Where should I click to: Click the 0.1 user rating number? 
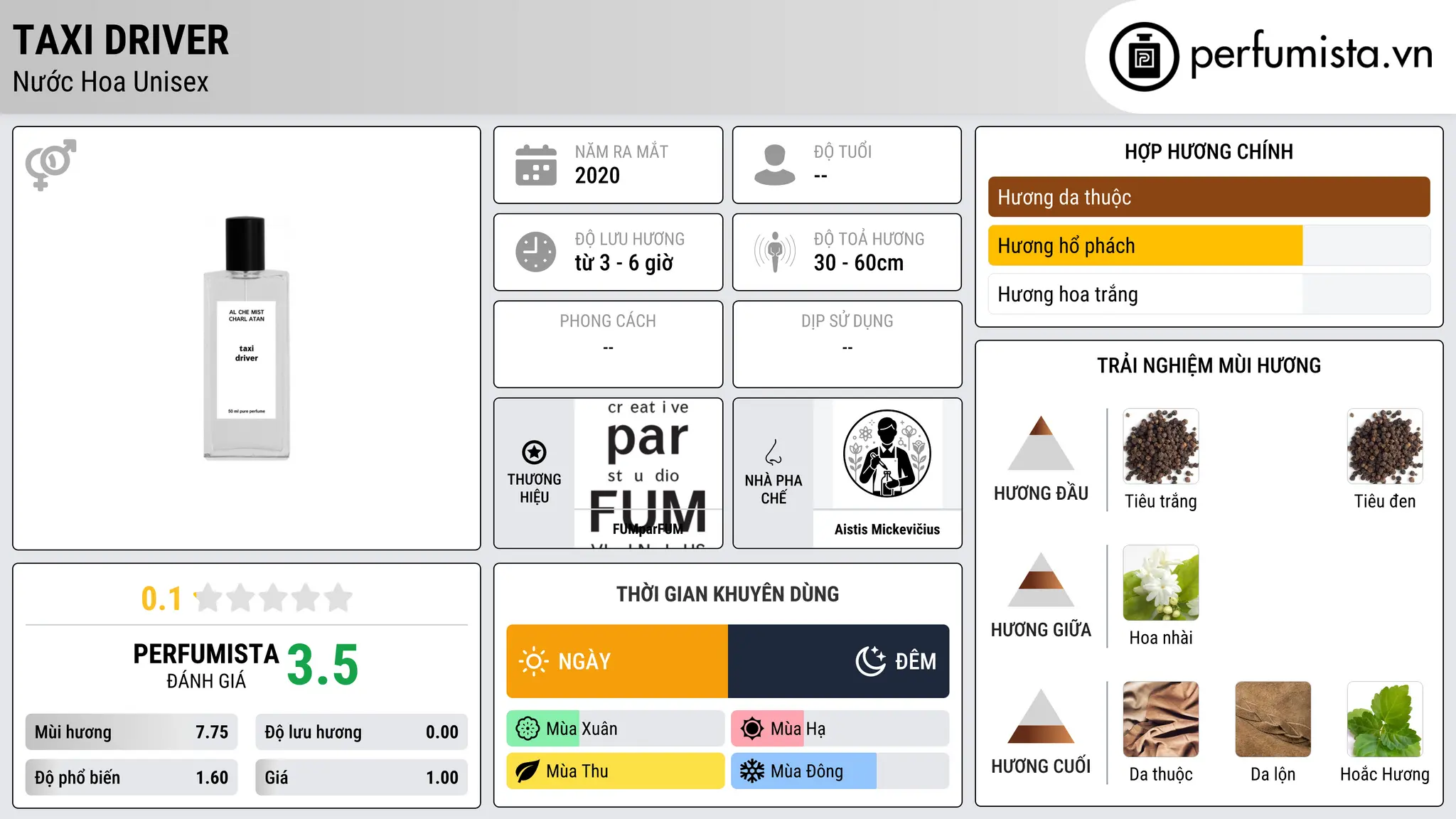pyautogui.click(x=161, y=599)
